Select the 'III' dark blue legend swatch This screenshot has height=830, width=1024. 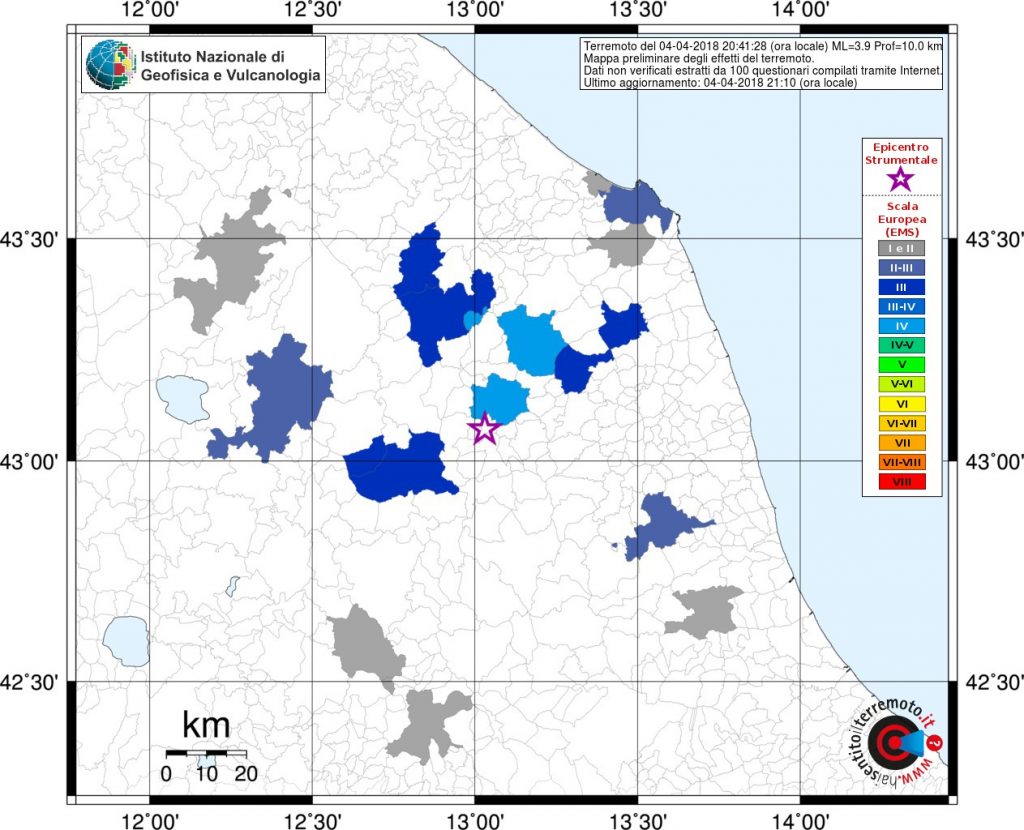coord(902,287)
